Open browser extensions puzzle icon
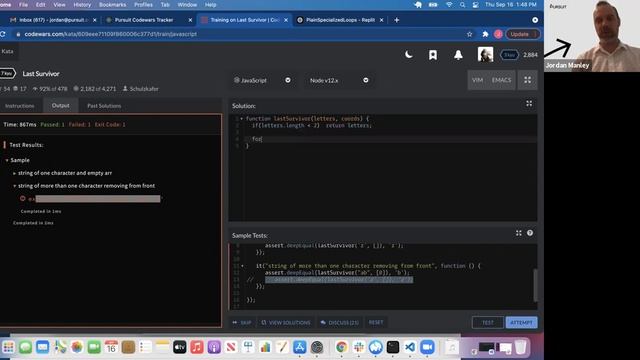This screenshot has height=360, width=640. pos(485,34)
